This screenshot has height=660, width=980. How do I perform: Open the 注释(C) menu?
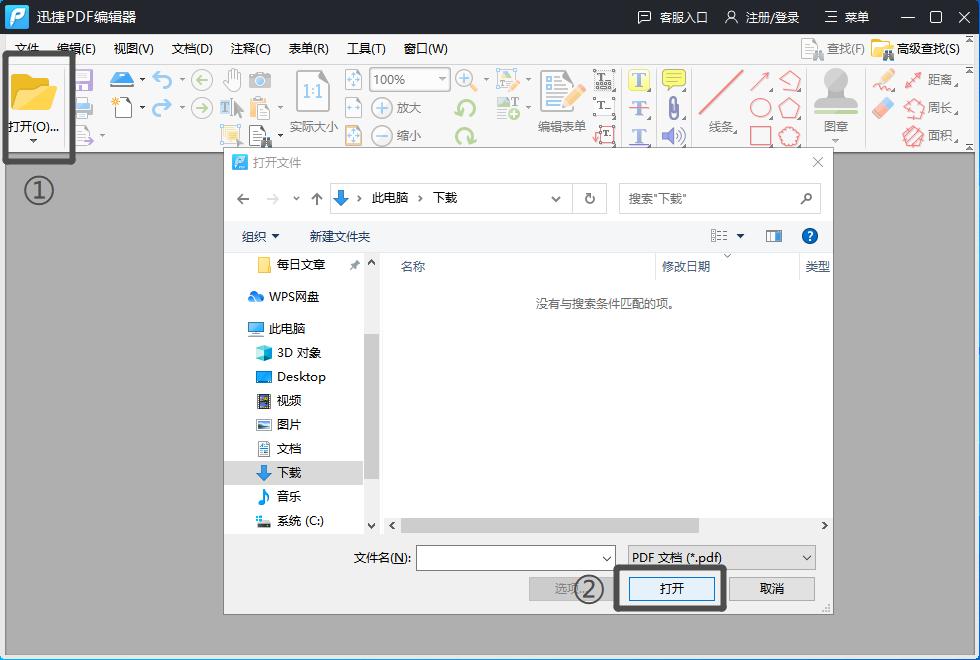[249, 48]
